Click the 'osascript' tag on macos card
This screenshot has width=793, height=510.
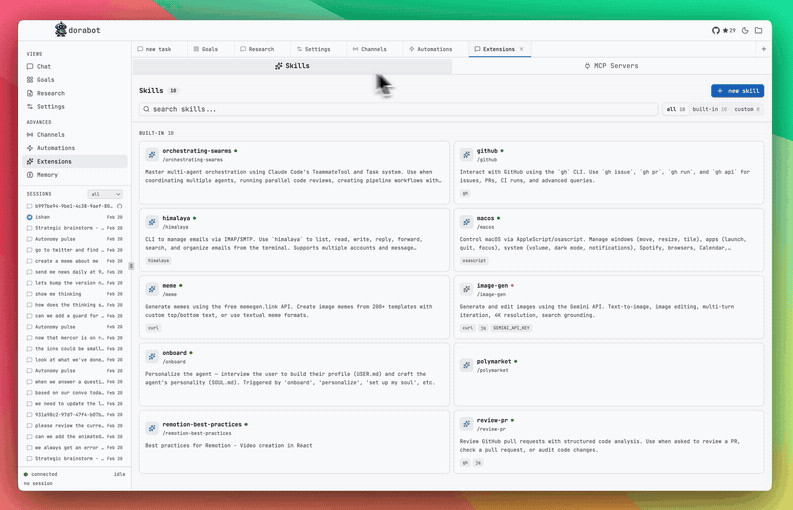[474, 261]
